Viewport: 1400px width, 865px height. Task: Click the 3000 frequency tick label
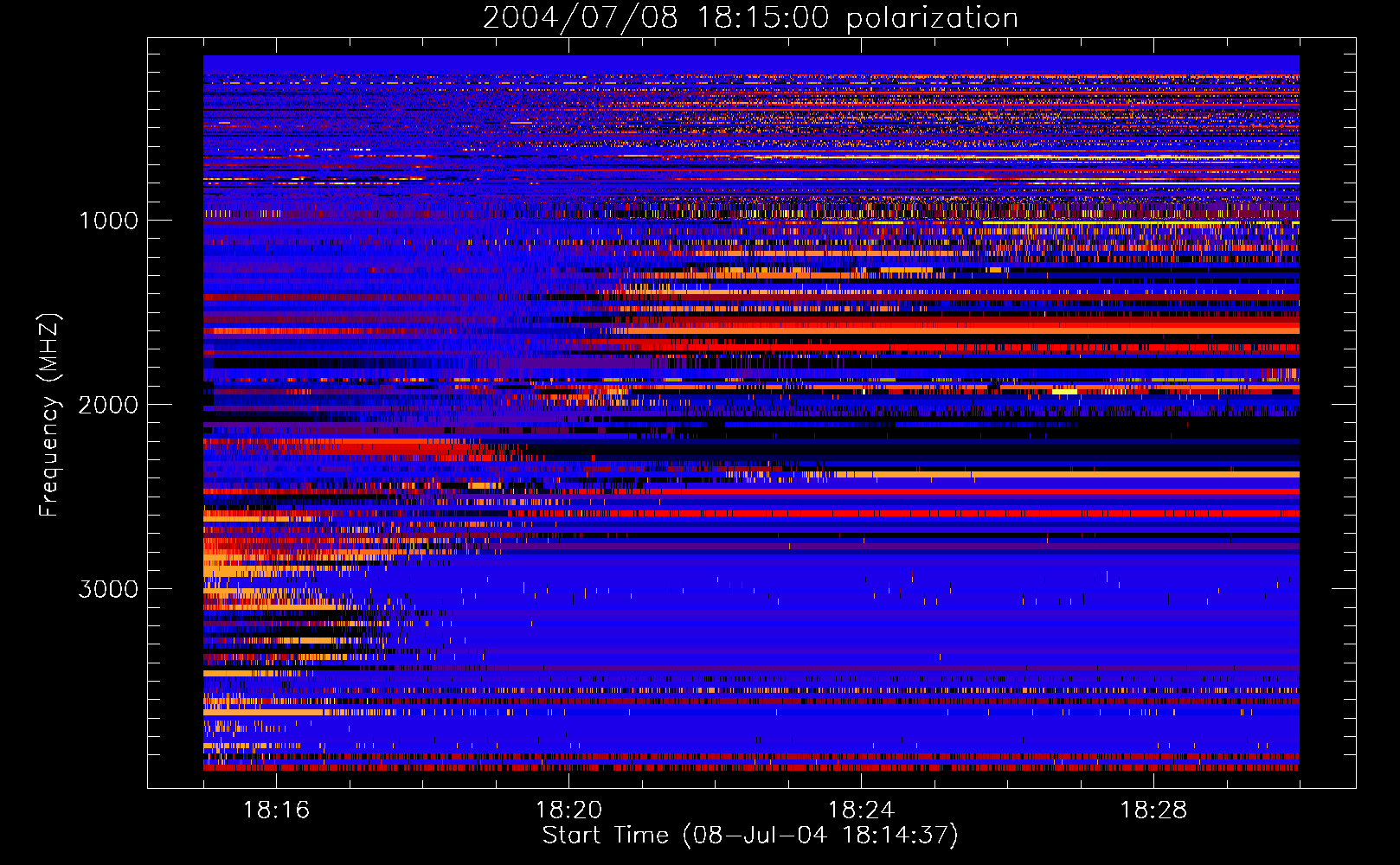pyautogui.click(x=108, y=589)
